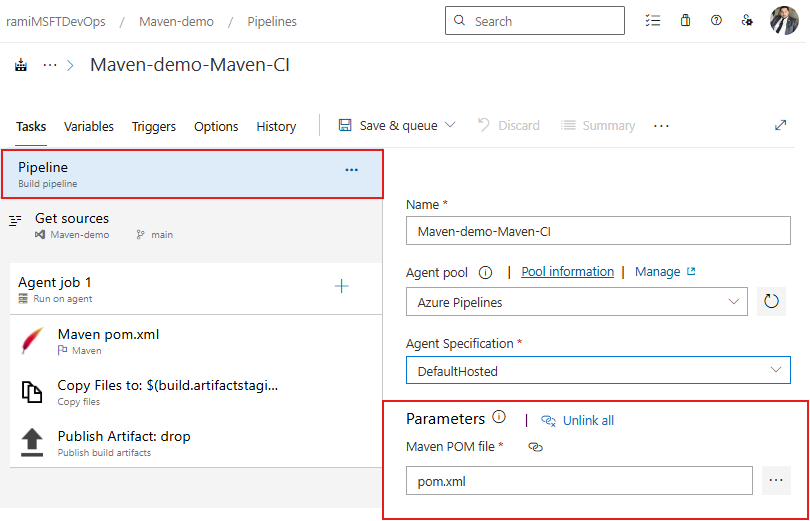Switch to the History tab

(x=276, y=127)
